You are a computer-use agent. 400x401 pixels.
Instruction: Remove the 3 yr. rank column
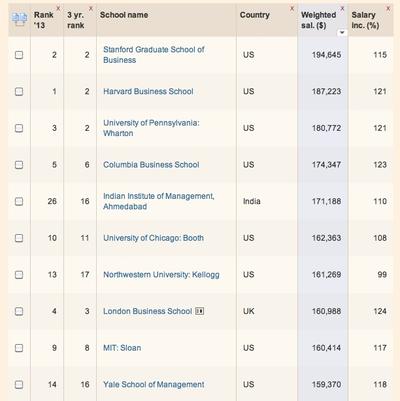[91, 8]
